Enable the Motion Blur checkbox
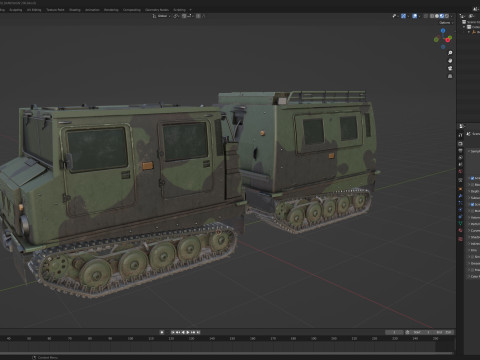The image size is (480, 360). coord(472,211)
